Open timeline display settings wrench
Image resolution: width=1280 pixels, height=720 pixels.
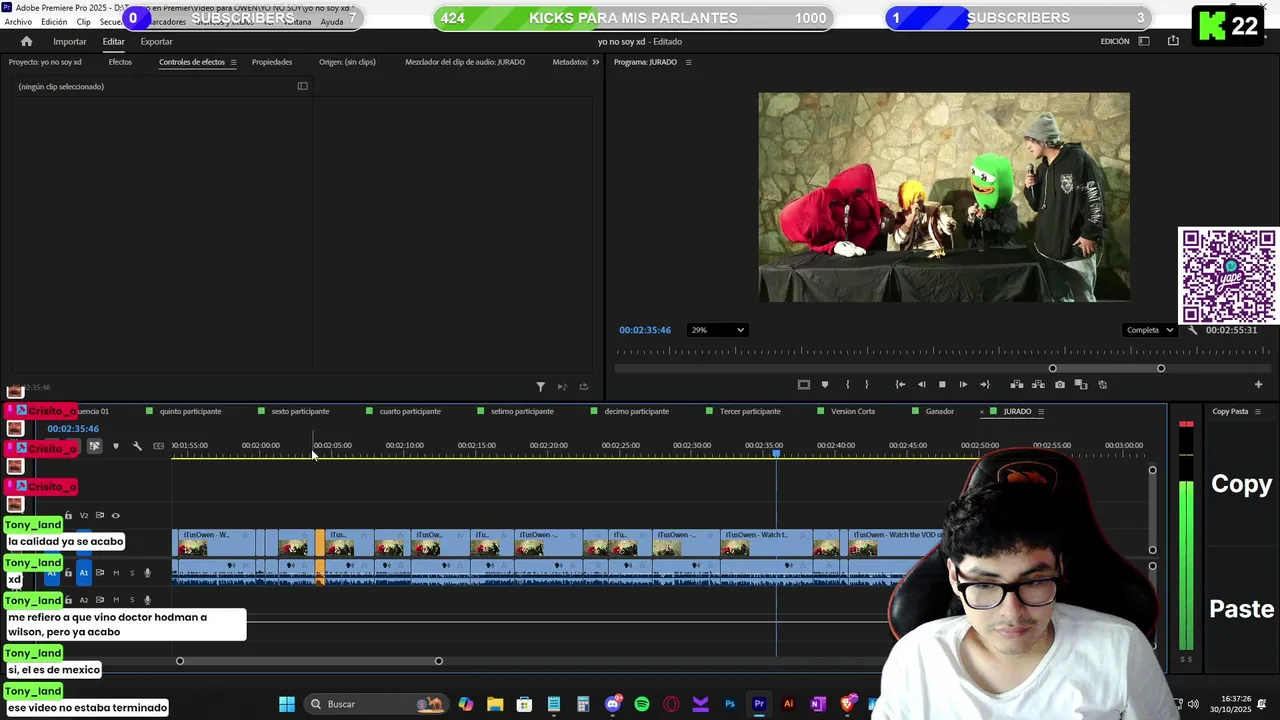pos(137,446)
